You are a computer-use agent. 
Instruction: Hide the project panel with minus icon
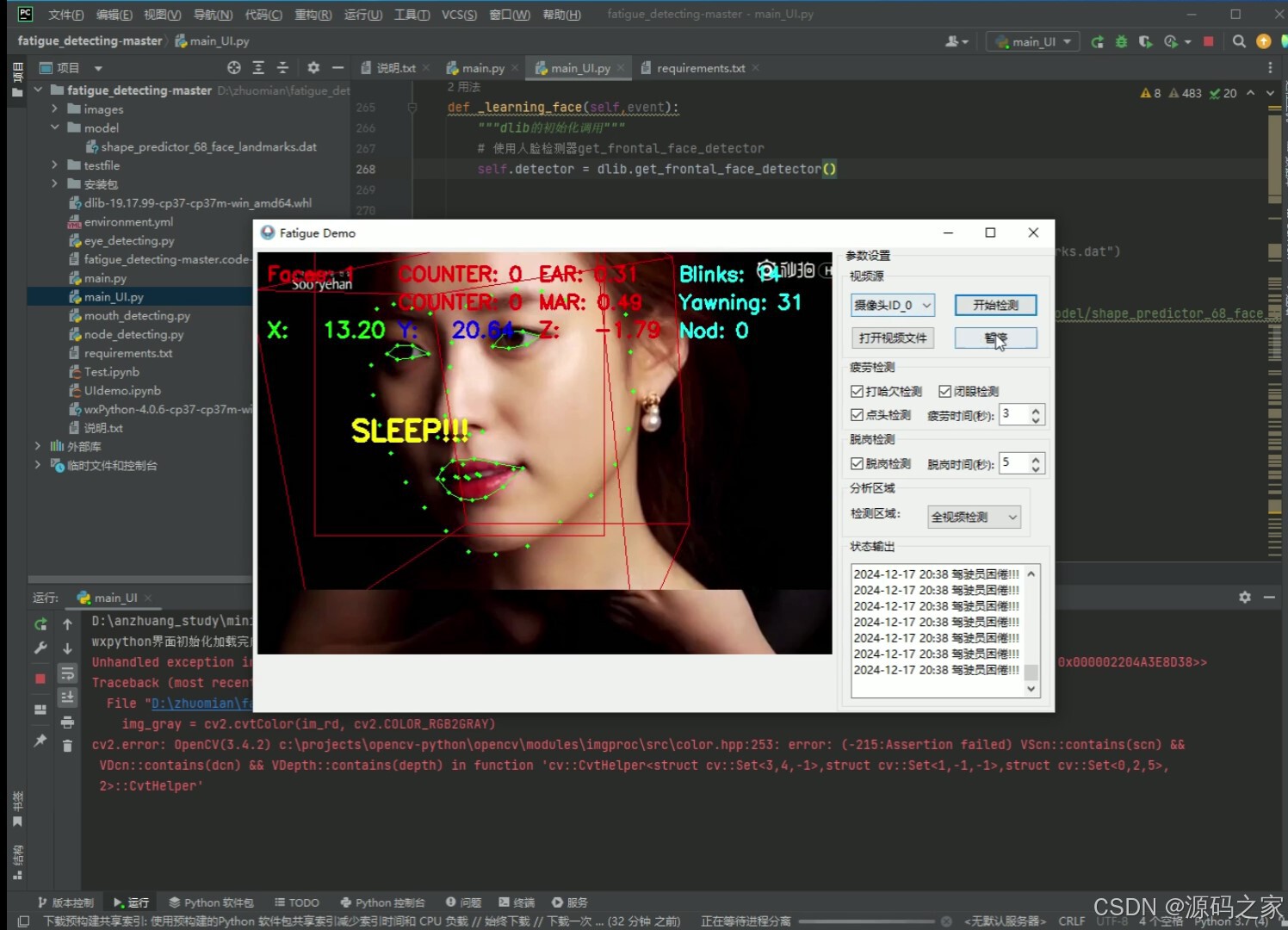[337, 67]
